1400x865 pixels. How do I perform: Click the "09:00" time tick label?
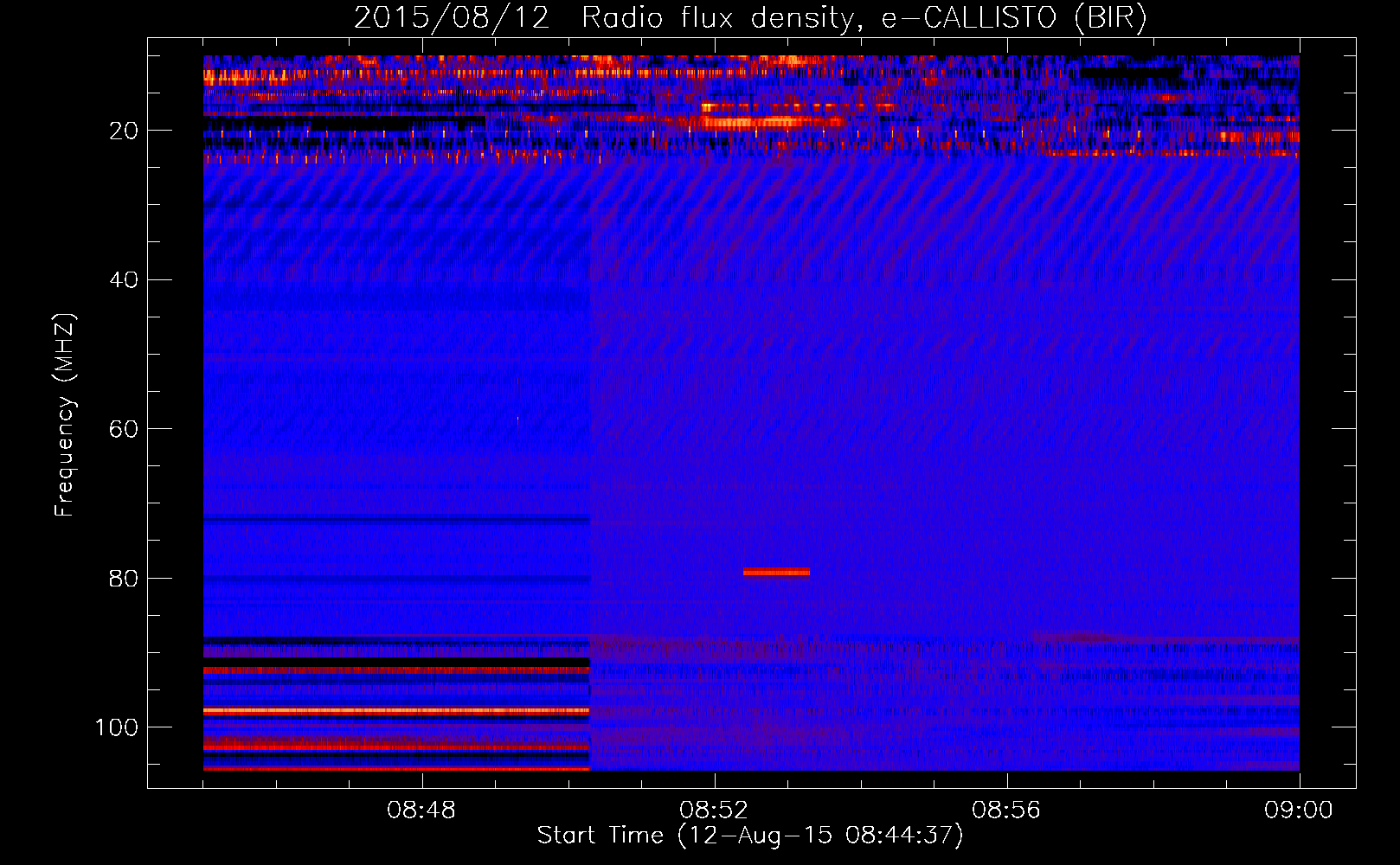1299,811
